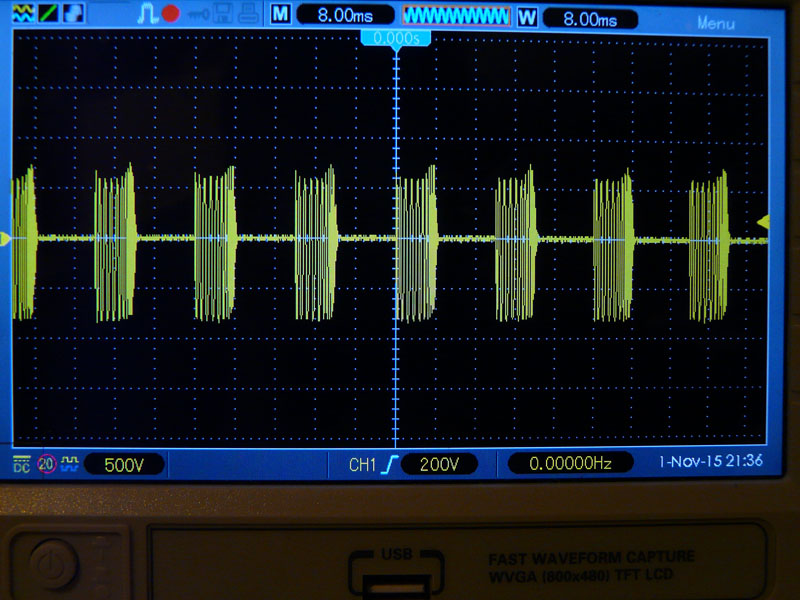Click the 0.000s trigger position marker

pos(396,38)
